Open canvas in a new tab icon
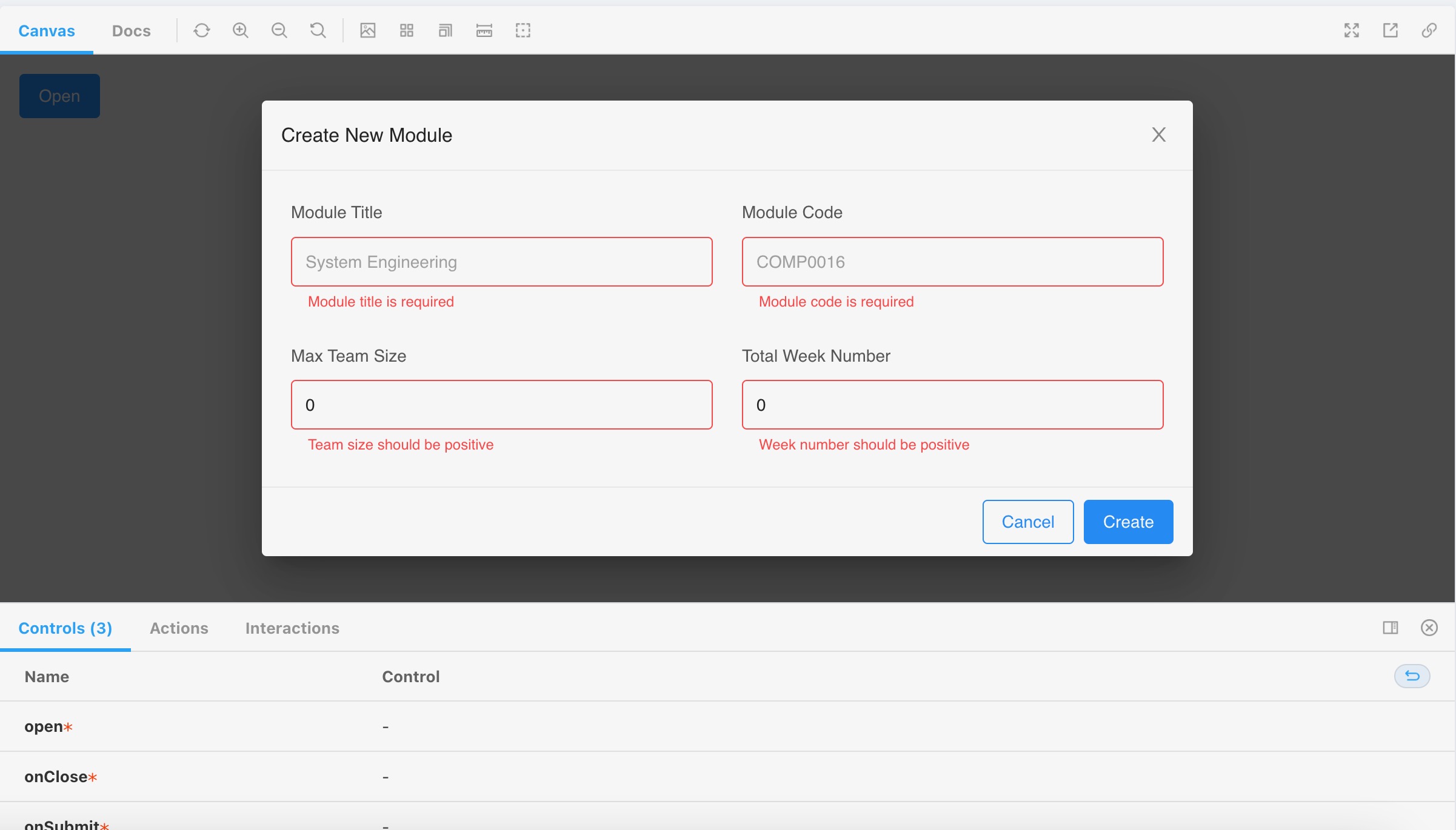This screenshot has width=1456, height=830. [x=1391, y=30]
